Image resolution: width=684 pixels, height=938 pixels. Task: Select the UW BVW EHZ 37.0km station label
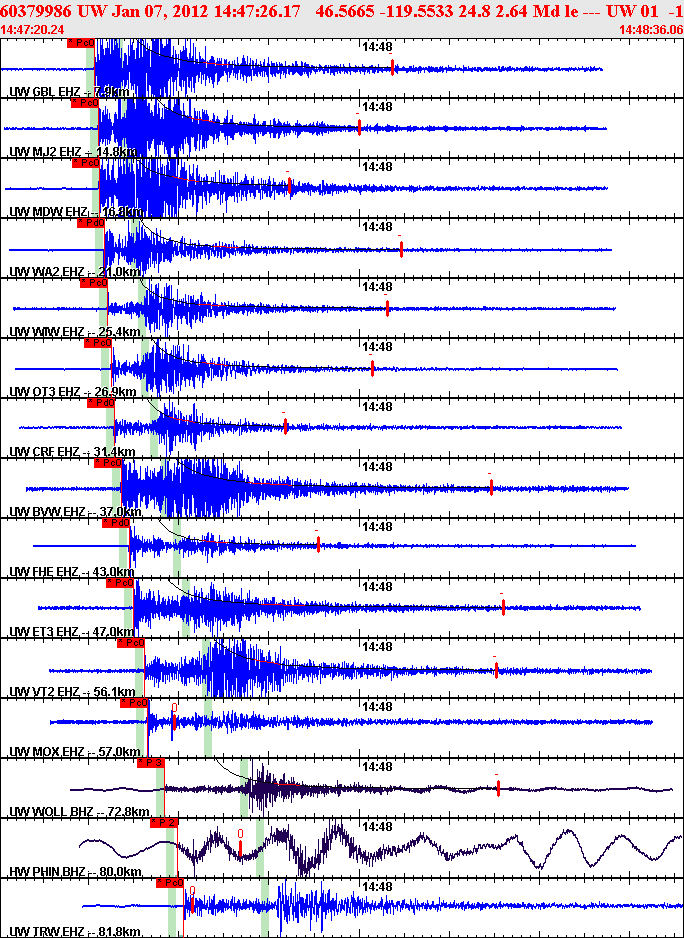(x=75, y=512)
